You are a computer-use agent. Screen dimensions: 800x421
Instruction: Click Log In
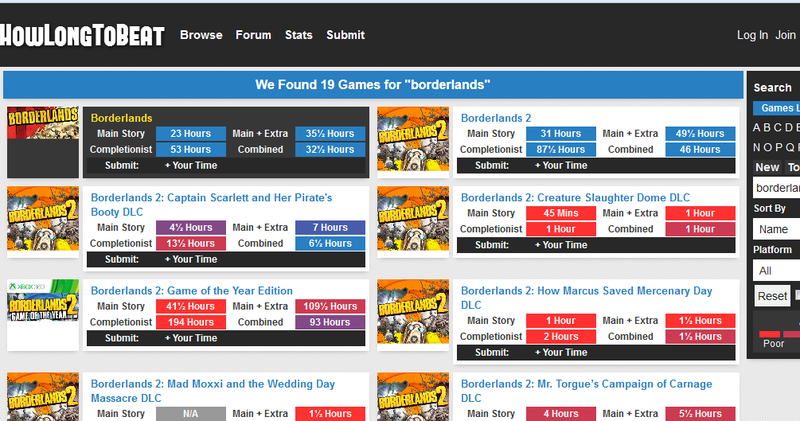(x=752, y=35)
